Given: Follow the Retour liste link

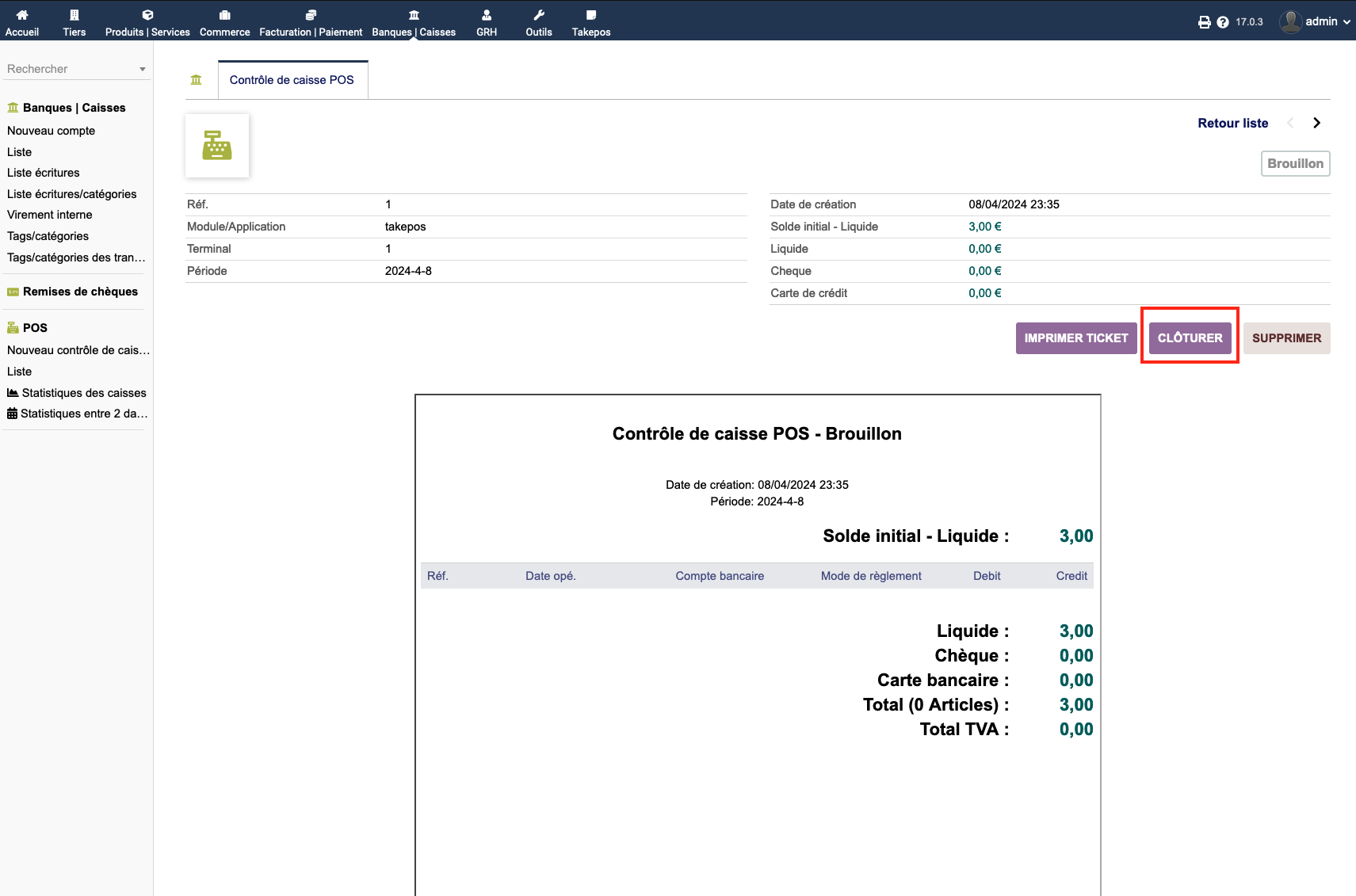Looking at the screenshot, I should [x=1232, y=123].
